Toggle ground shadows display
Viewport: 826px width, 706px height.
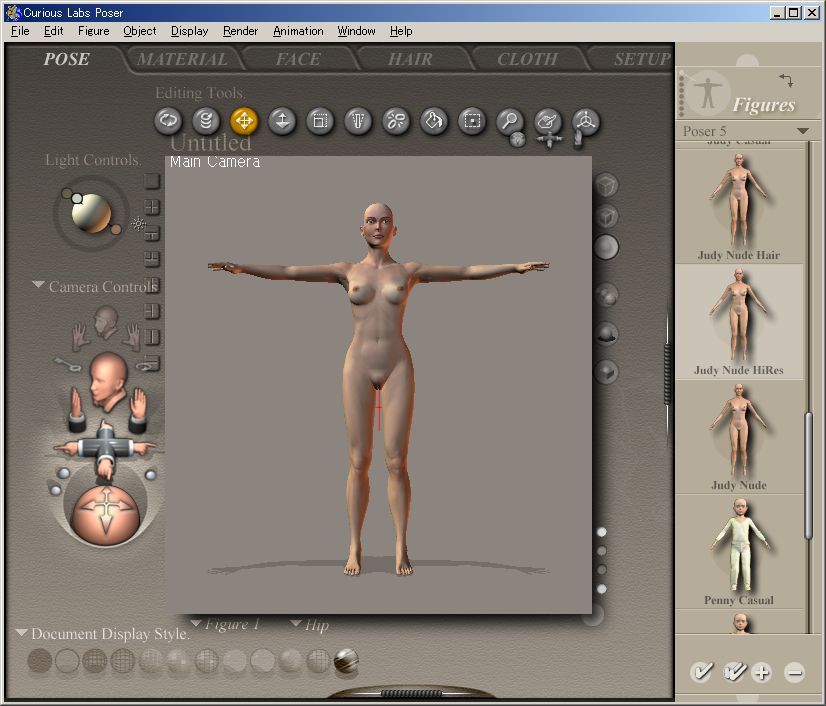coord(606,334)
